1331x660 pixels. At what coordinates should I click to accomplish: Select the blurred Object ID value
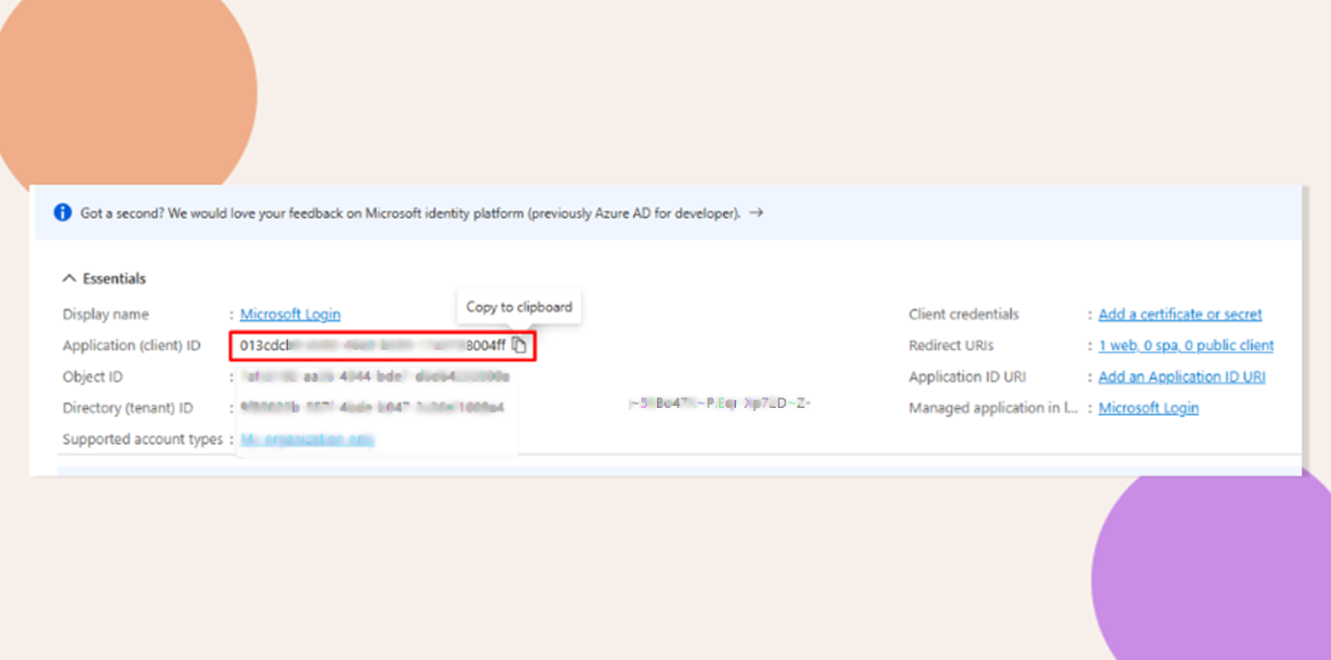(375, 377)
